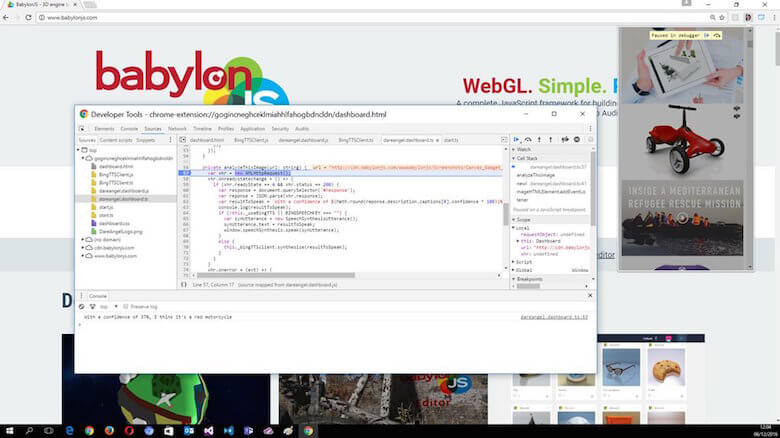Switch to the Network tab in DevTools

tap(177, 129)
